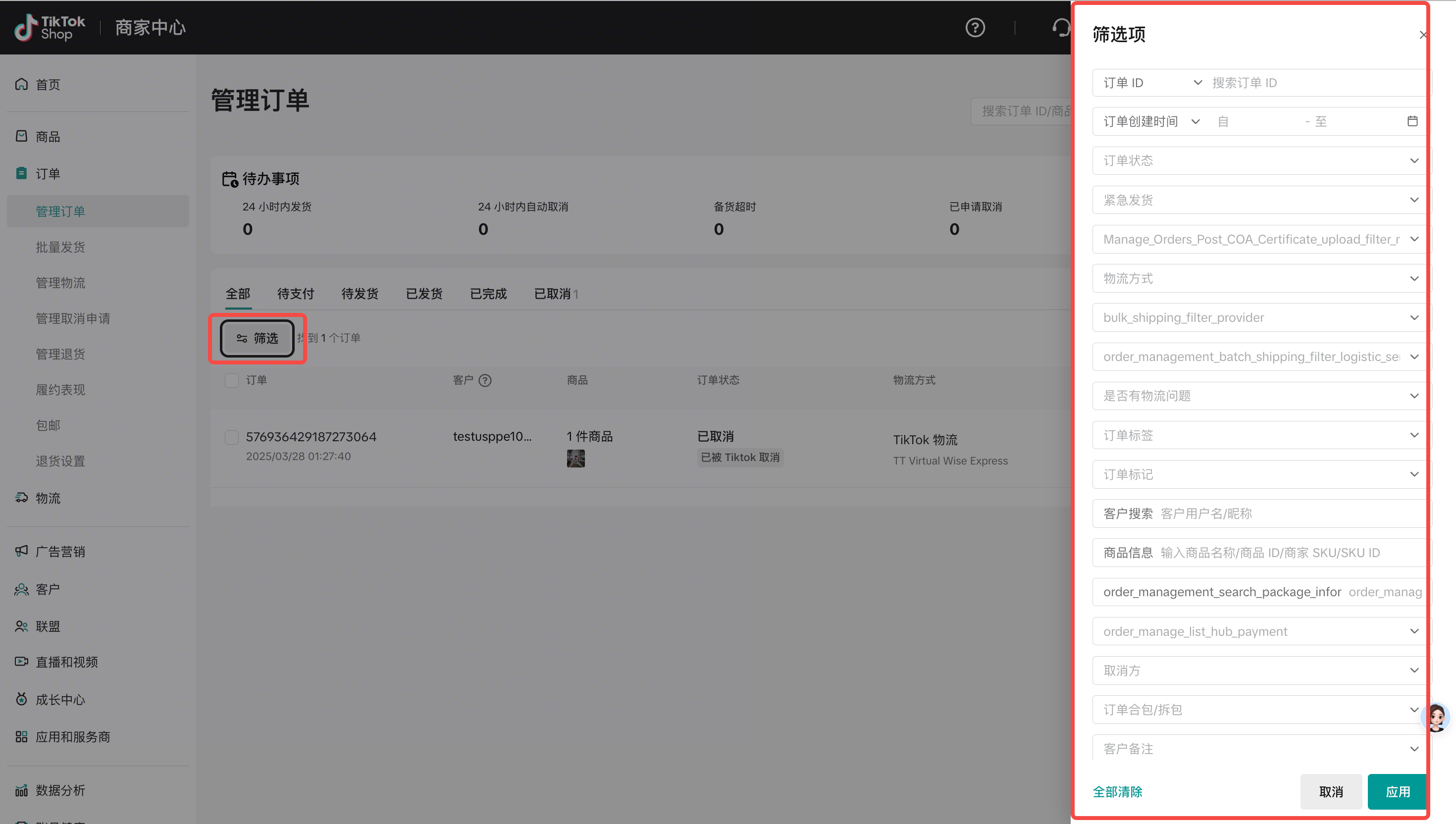This screenshot has width=1456, height=824.
Task: Click the 直播和视频 sidebar icon
Action: pos(21,662)
